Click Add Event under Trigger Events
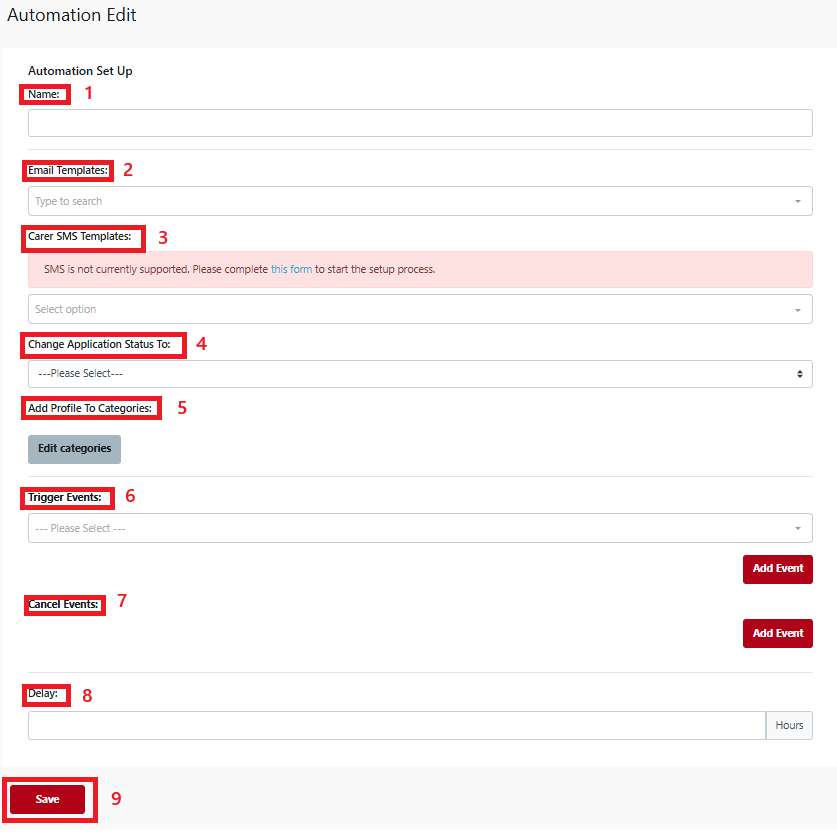837x835 pixels. [x=777, y=568]
